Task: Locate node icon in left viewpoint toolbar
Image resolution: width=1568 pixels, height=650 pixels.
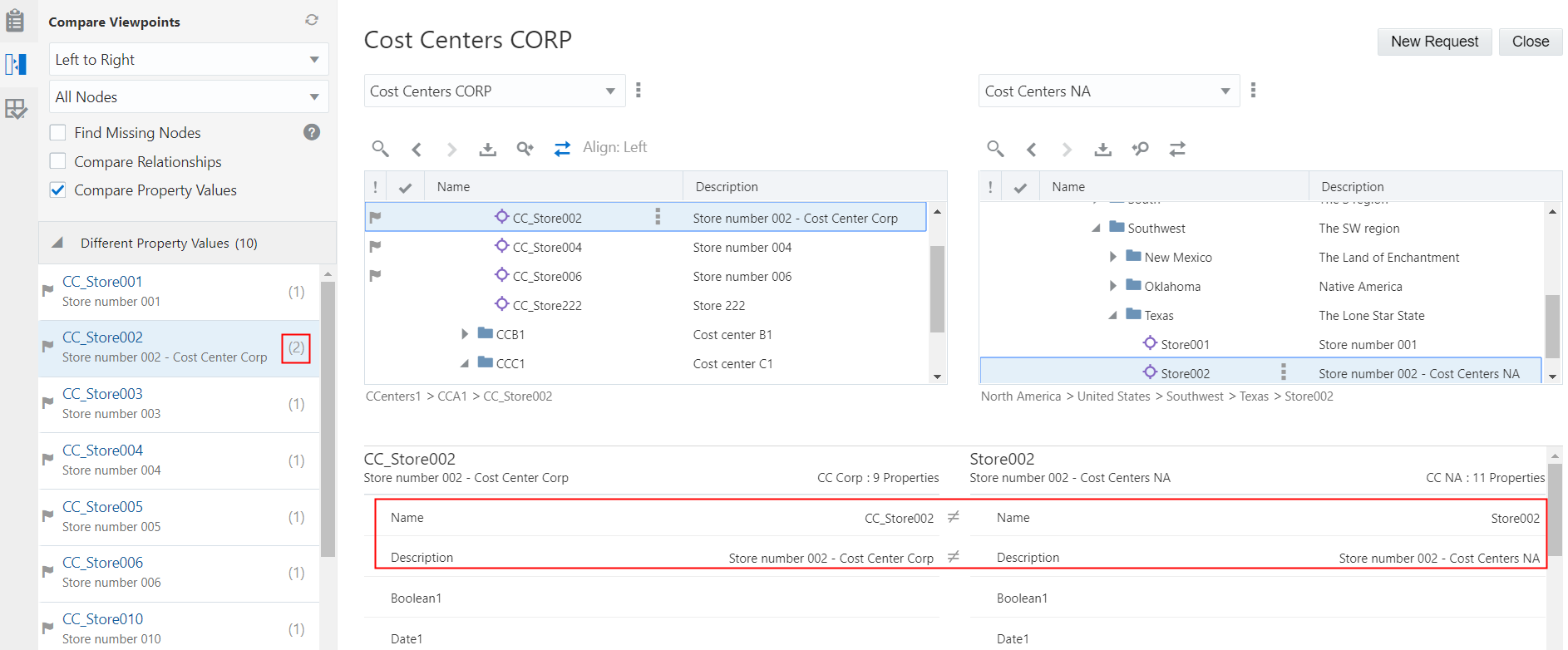Action: pos(525,149)
